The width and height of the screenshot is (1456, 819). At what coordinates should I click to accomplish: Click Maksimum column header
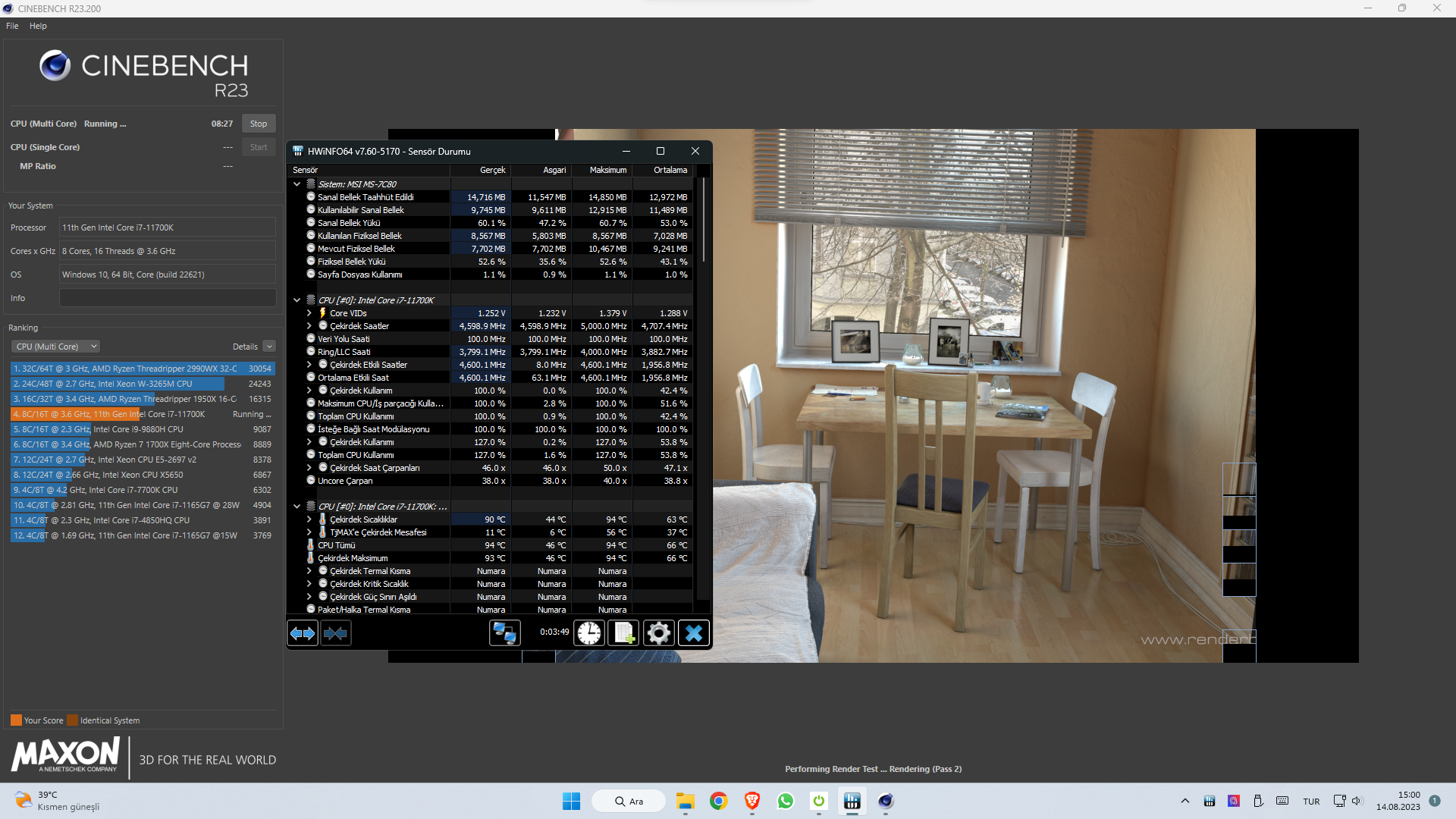coord(603,170)
